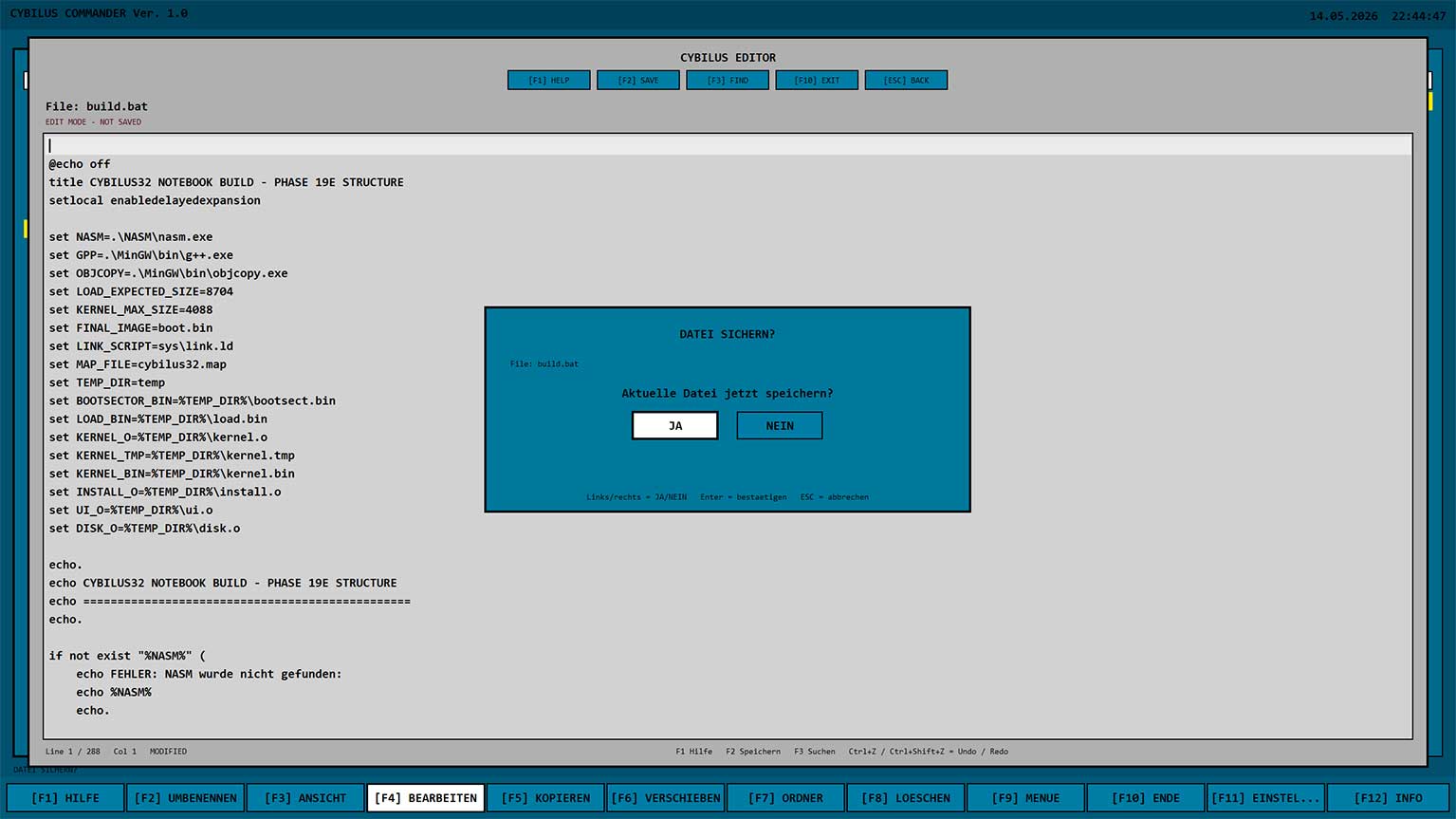Click the 'echo %NASM%' line

coord(114,692)
